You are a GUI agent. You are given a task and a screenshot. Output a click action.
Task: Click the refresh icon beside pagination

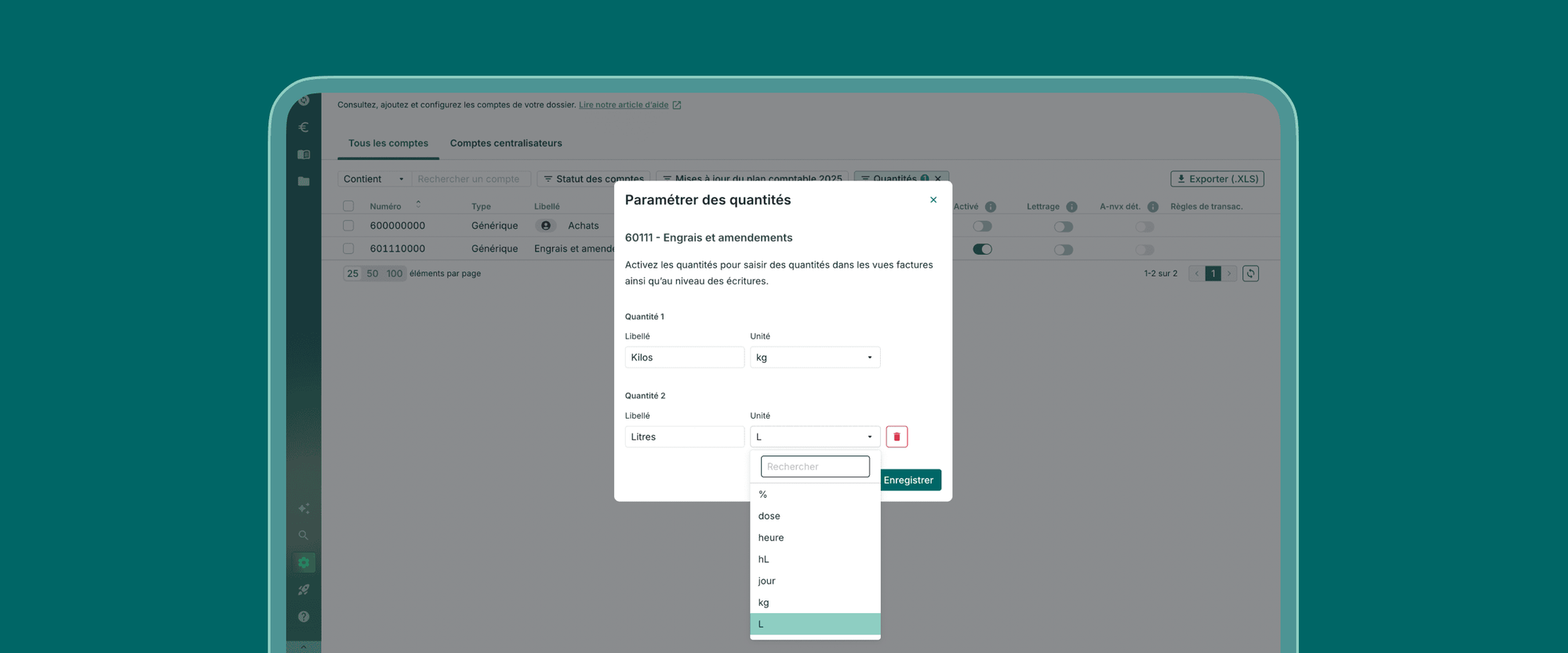click(1250, 274)
